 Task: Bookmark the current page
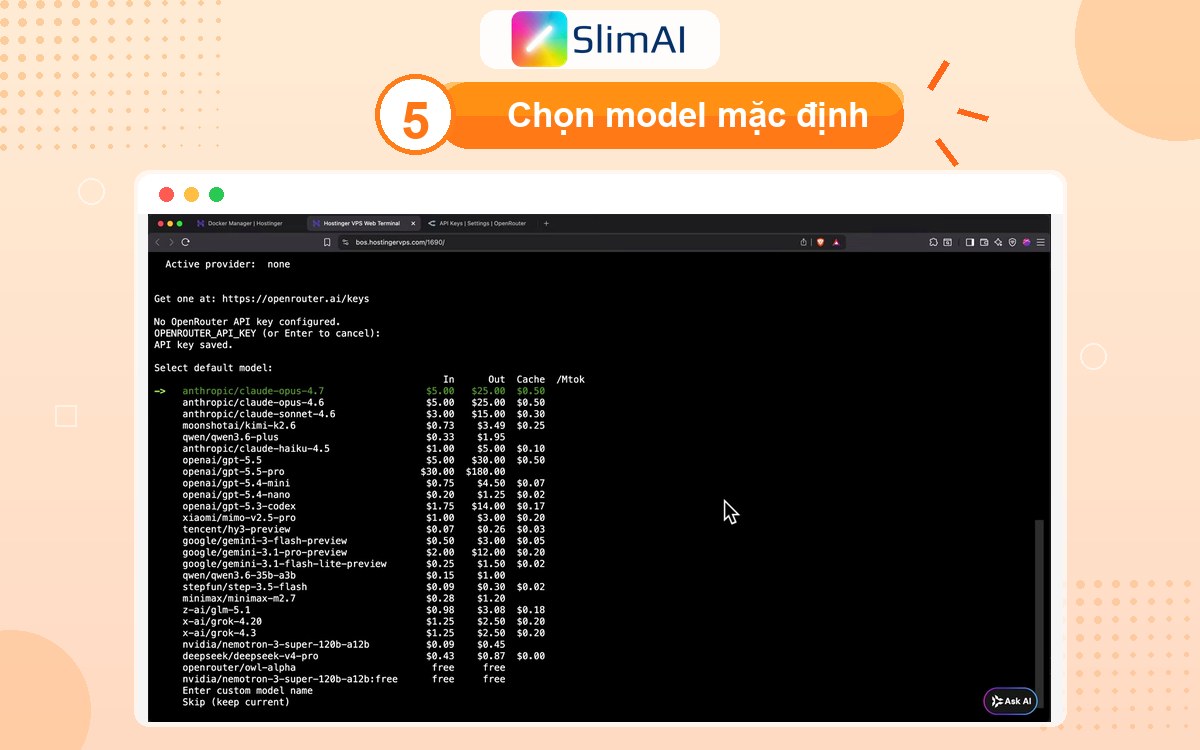(x=327, y=242)
